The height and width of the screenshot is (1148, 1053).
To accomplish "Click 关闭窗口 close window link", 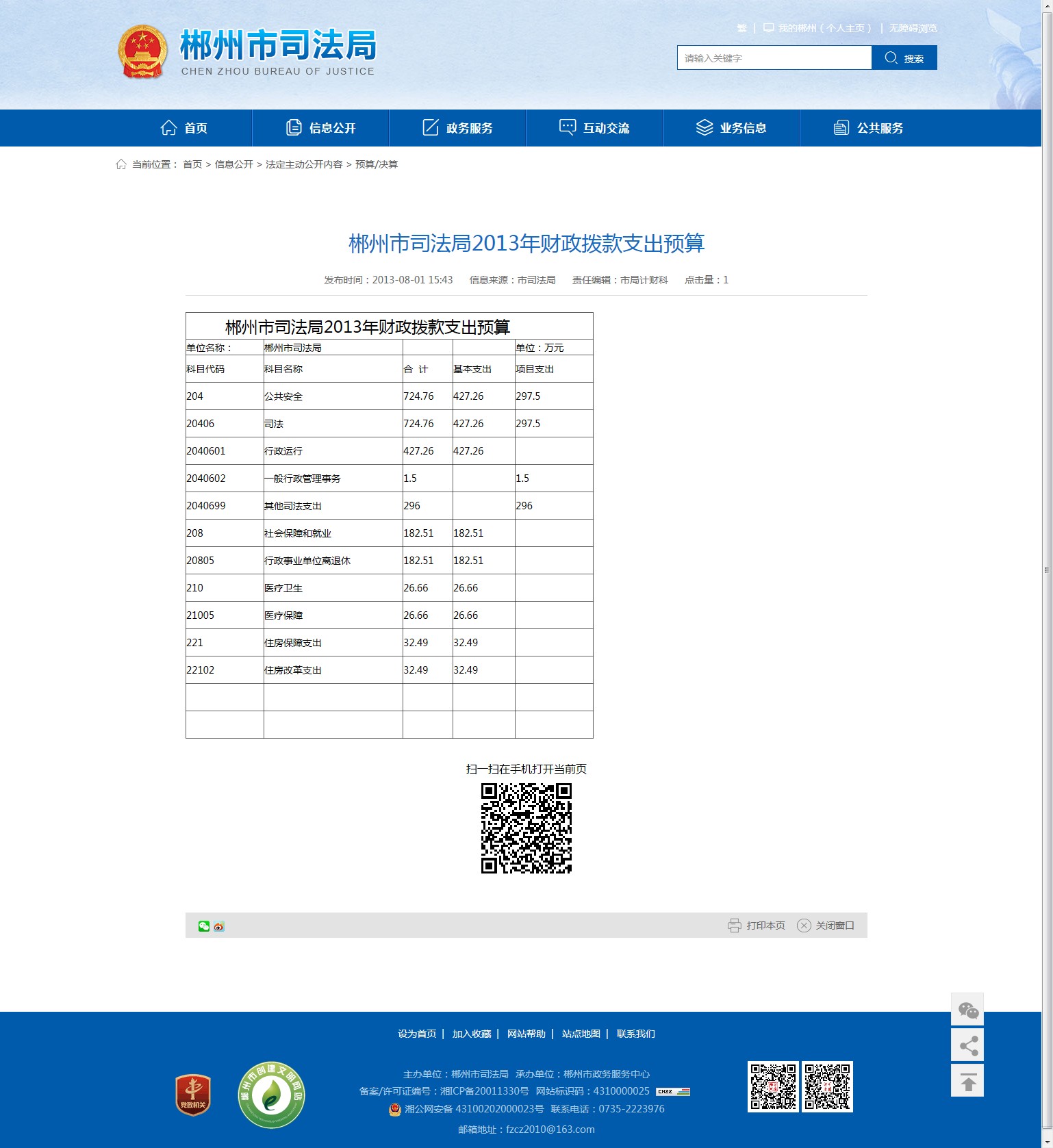I will (826, 926).
